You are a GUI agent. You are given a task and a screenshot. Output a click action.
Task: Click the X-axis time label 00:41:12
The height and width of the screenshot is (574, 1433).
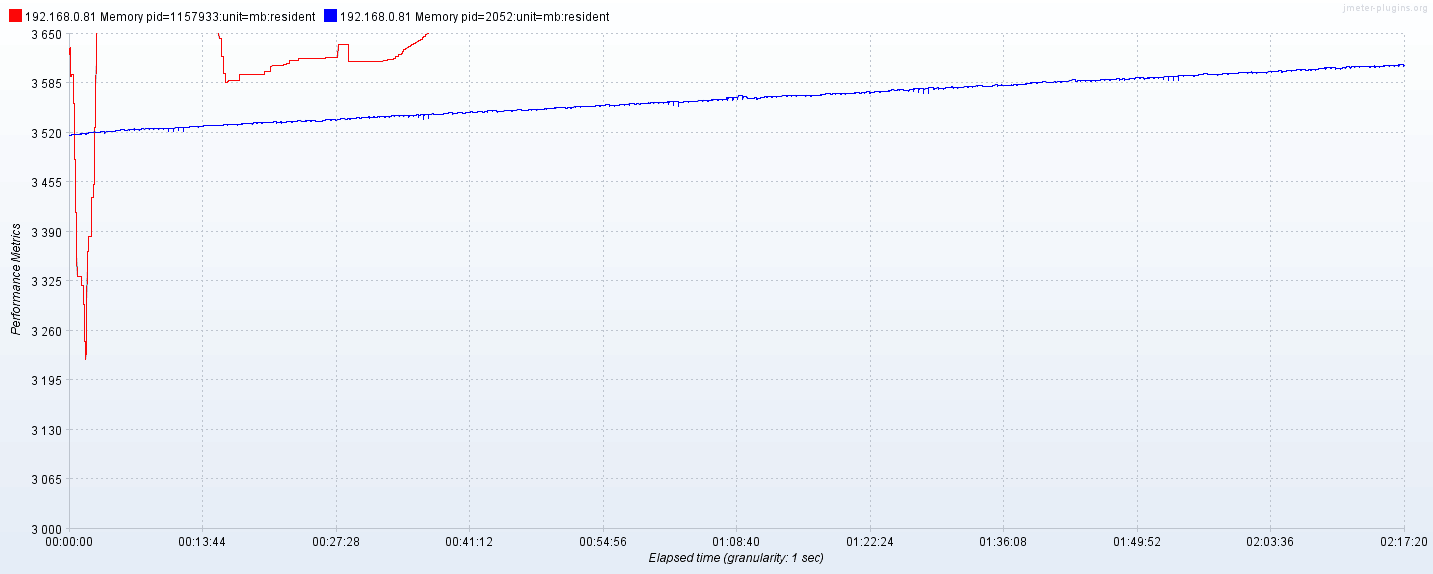point(470,542)
